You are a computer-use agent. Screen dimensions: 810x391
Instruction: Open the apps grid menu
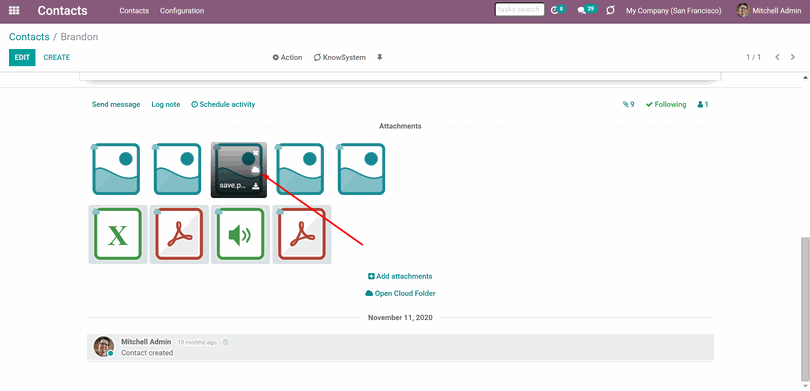click(14, 10)
